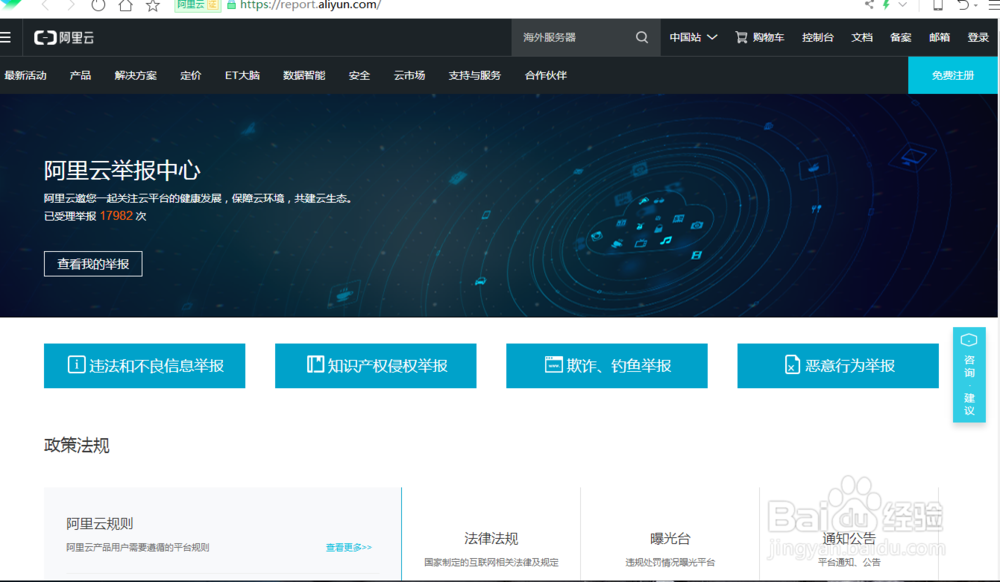Click the green lightning speed-mode icon
This screenshot has height=582, width=1000.
coord(886,4)
